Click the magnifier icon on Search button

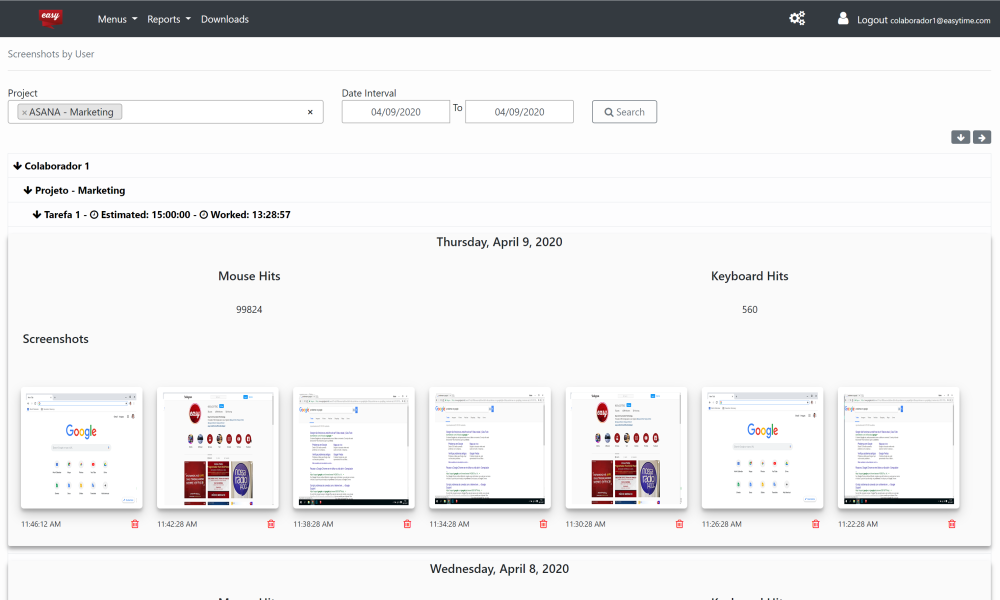tap(608, 111)
